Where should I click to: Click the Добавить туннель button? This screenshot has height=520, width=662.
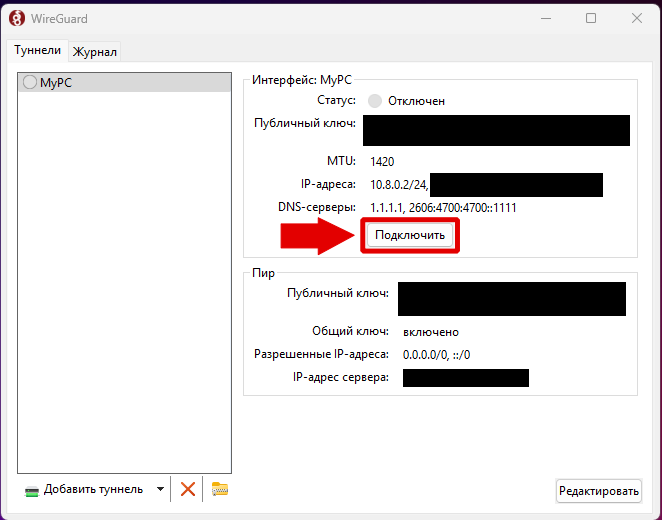[x=84, y=489]
